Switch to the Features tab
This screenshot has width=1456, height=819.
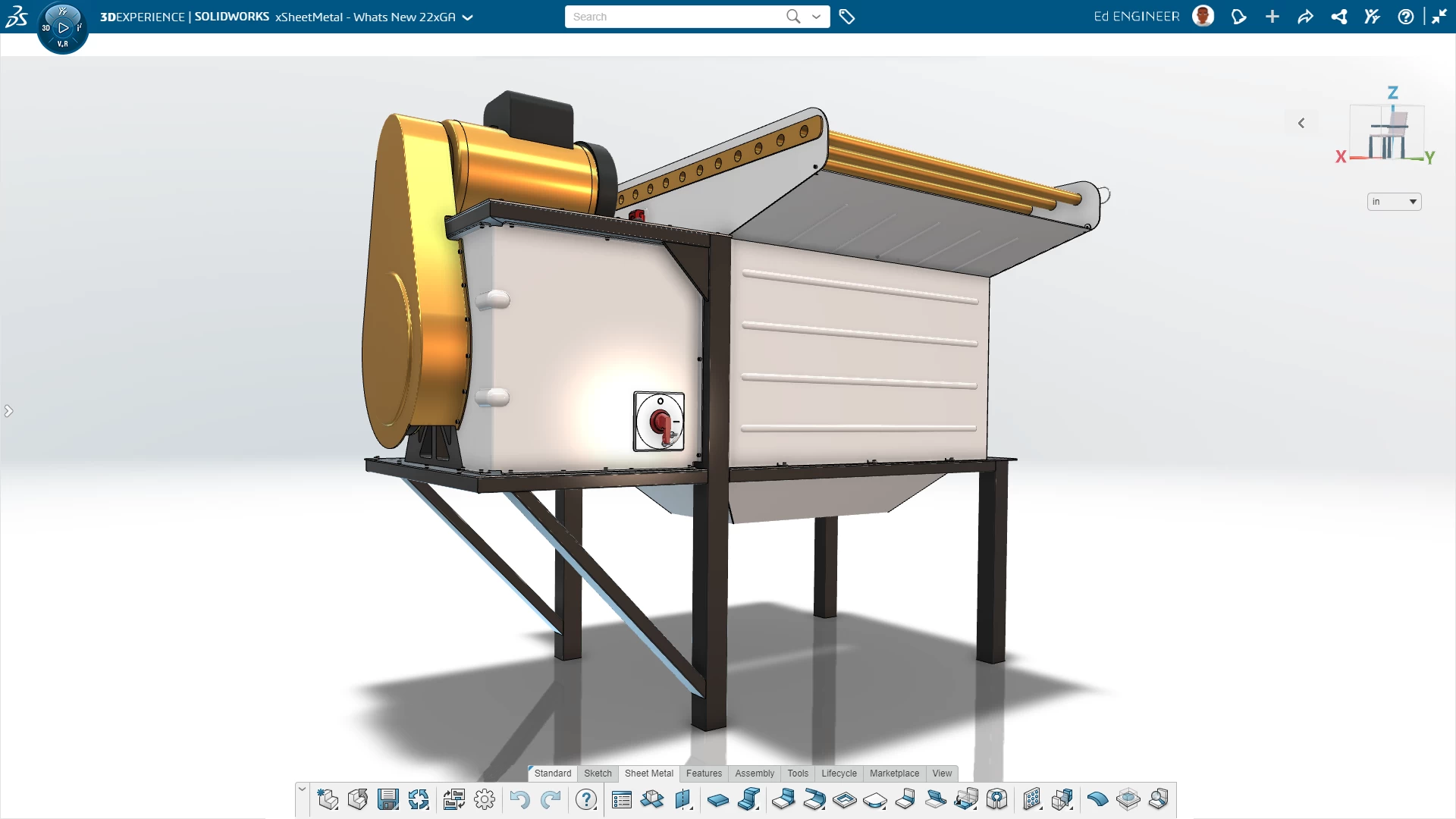click(704, 773)
